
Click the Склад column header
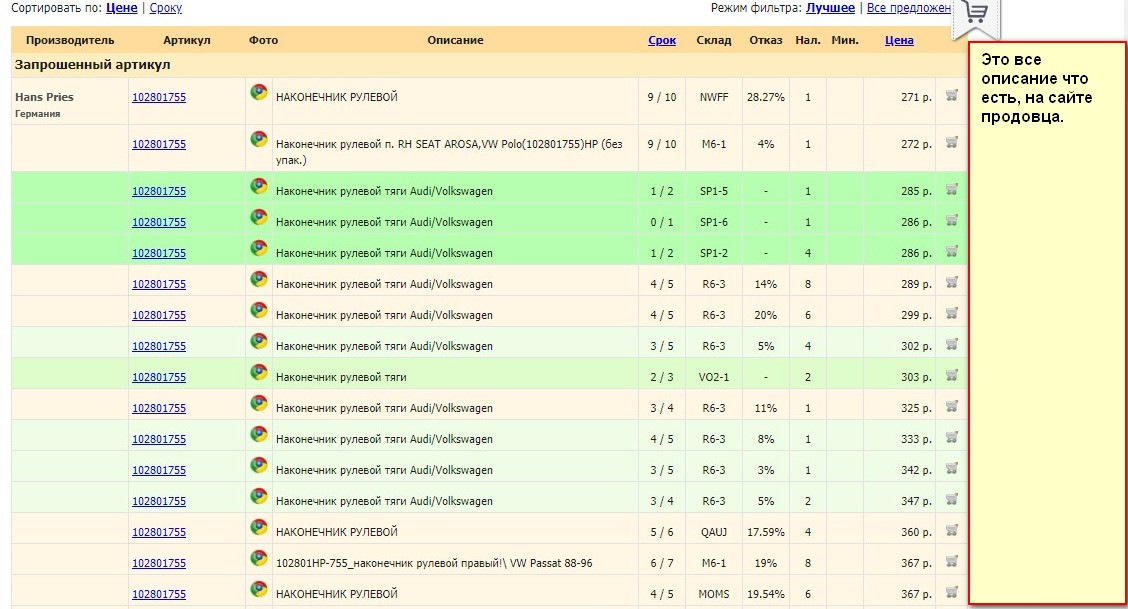tap(714, 40)
